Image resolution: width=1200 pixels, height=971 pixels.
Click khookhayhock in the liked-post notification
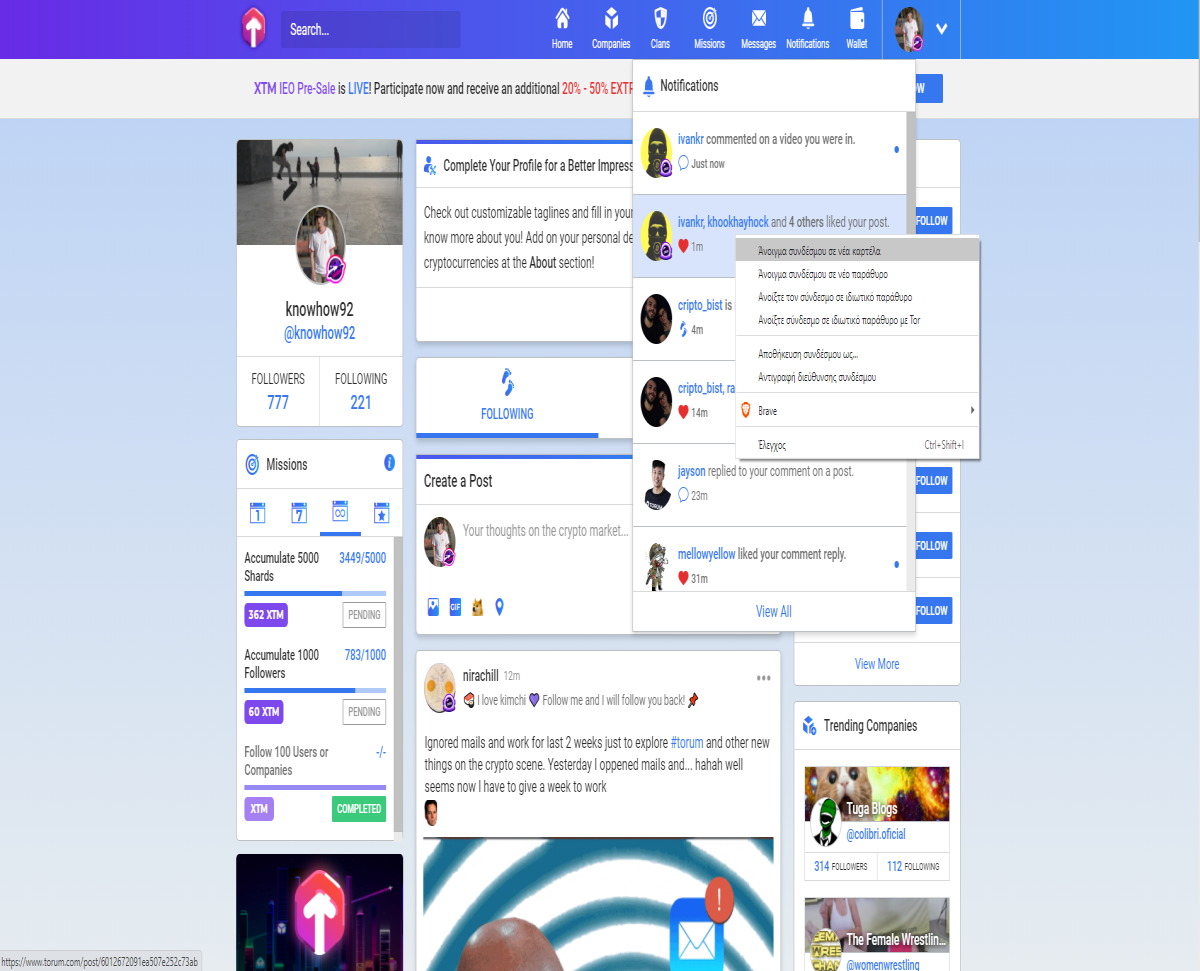(738, 222)
